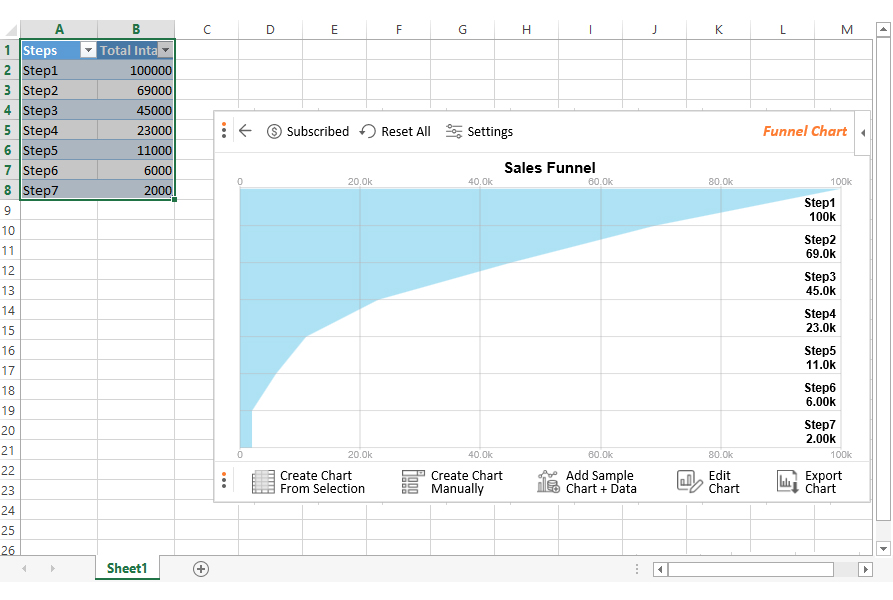Click the horizontal scrollbar left arrow
This screenshot has height=600, width=893.
(661, 569)
